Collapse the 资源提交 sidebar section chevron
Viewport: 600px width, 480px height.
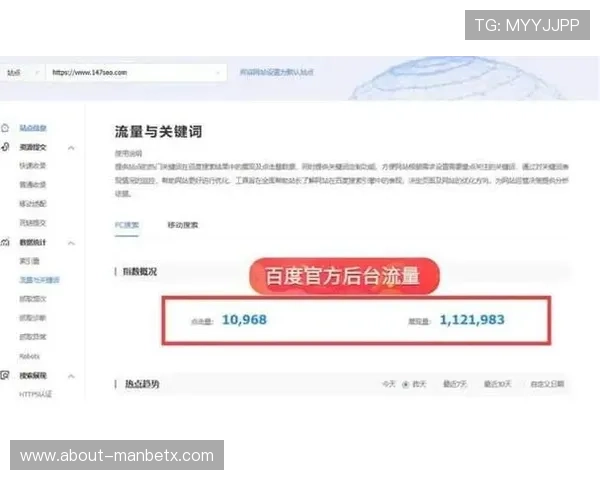pyautogui.click(x=71, y=147)
